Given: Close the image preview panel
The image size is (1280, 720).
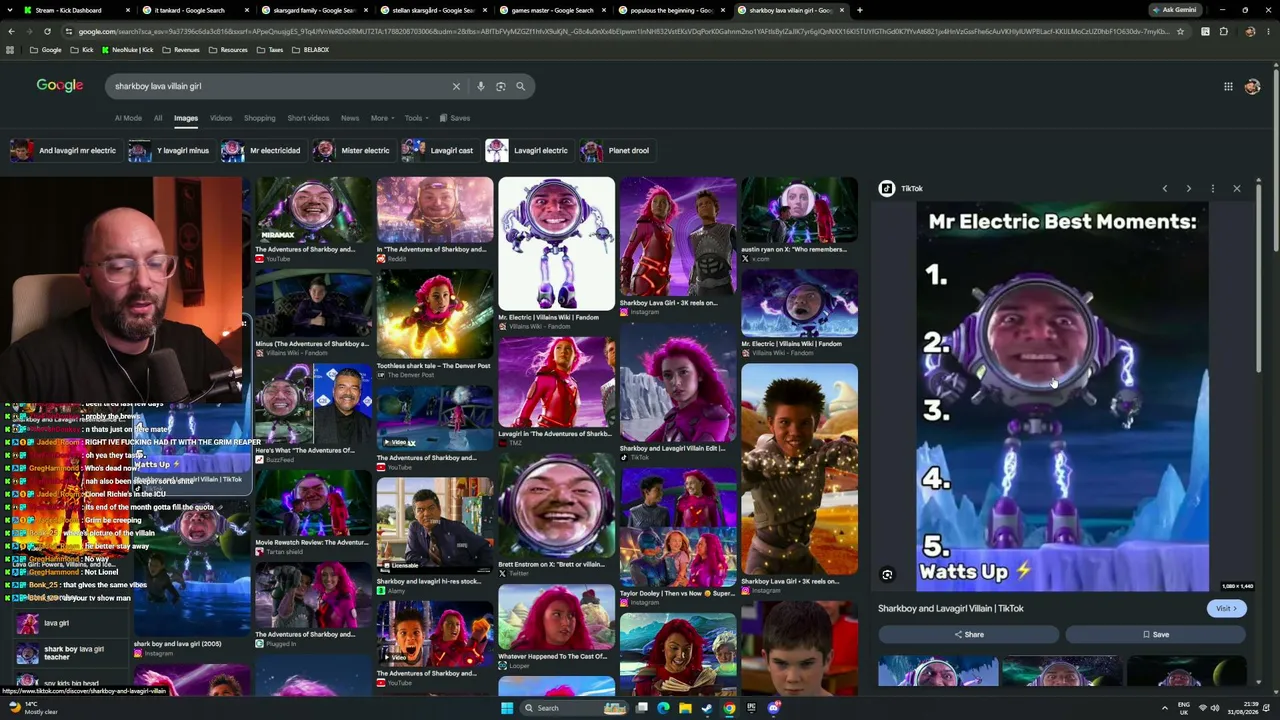Looking at the screenshot, I should click(x=1237, y=188).
